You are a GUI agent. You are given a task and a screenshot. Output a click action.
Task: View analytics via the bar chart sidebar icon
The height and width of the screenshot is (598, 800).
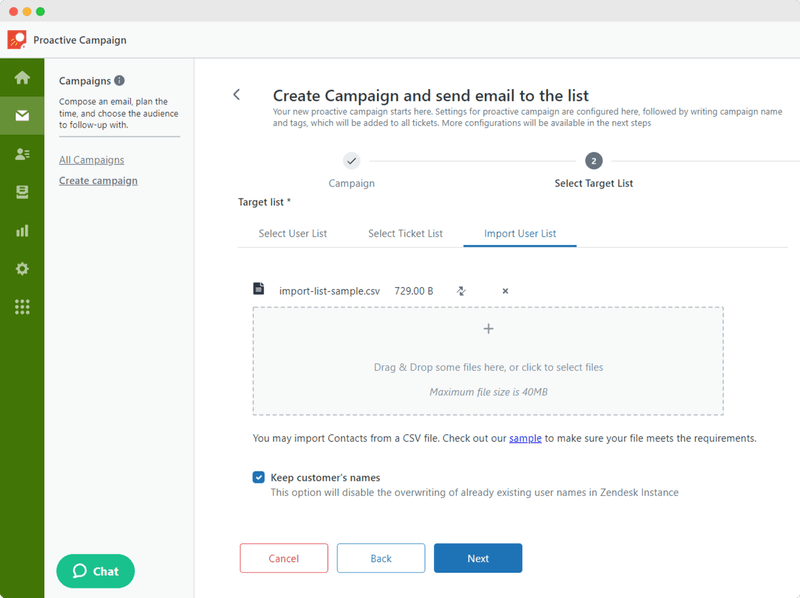[x=22, y=231]
